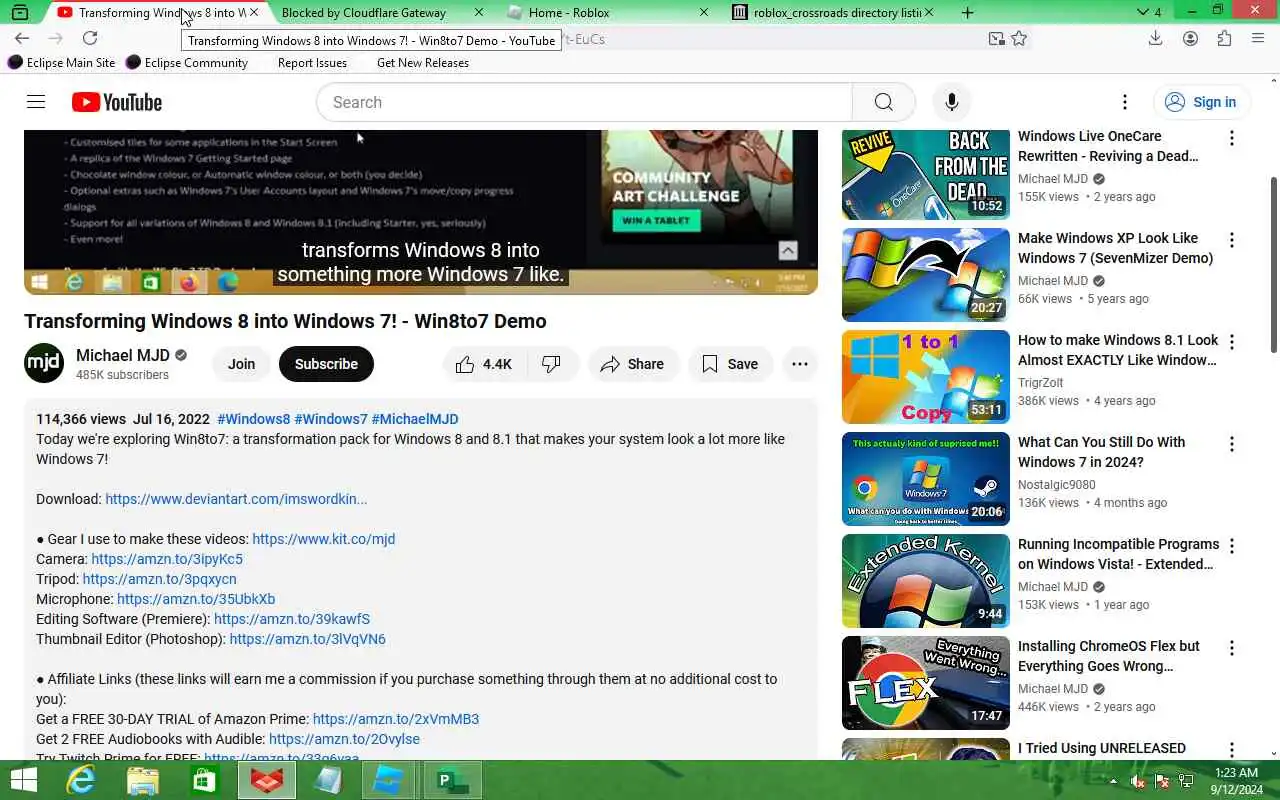1280x800 pixels.
Task: Open Michael MJD channel avatar
Action: pos(44,364)
